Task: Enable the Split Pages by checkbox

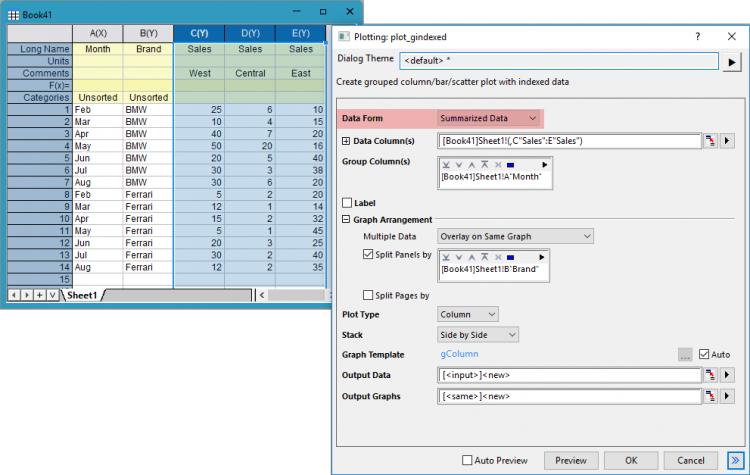Action: tap(368, 295)
